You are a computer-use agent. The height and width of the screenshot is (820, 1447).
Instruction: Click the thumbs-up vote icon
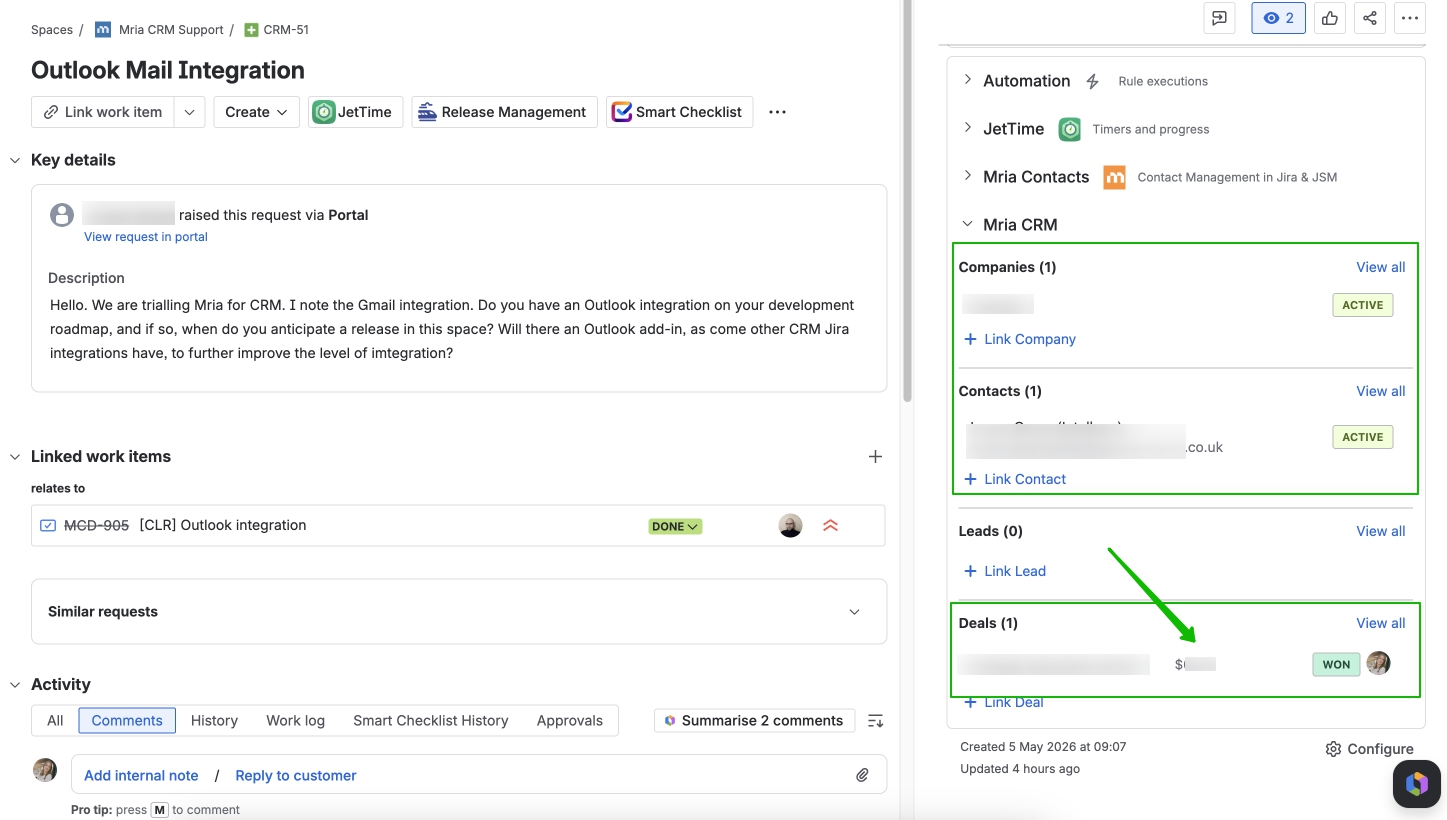[1329, 18]
